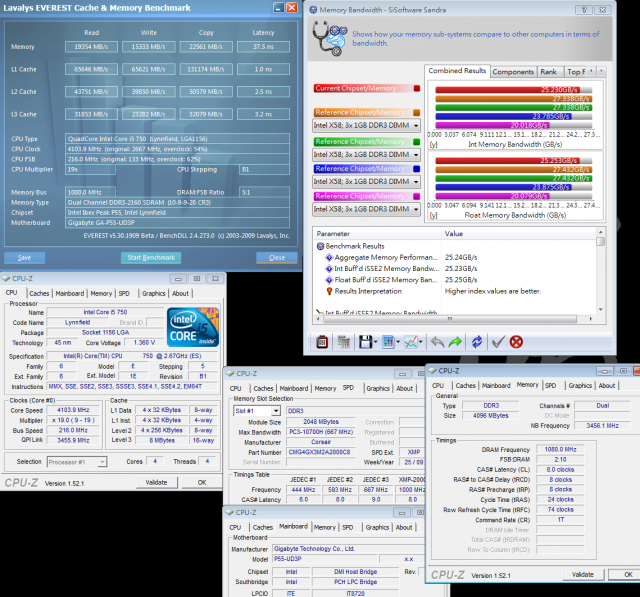This screenshot has width=640, height=597.
Task: Click the title icon of the CPU-Z Memory window
Action: (432, 371)
